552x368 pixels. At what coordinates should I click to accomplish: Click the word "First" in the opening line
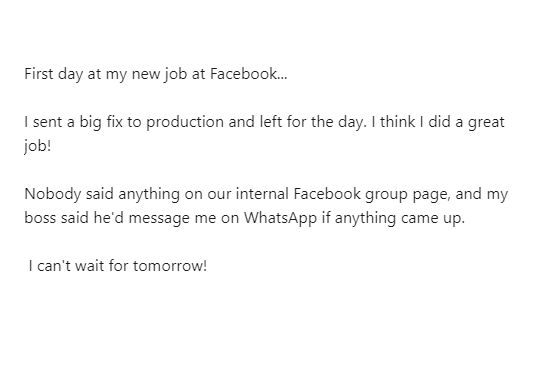pos(39,74)
